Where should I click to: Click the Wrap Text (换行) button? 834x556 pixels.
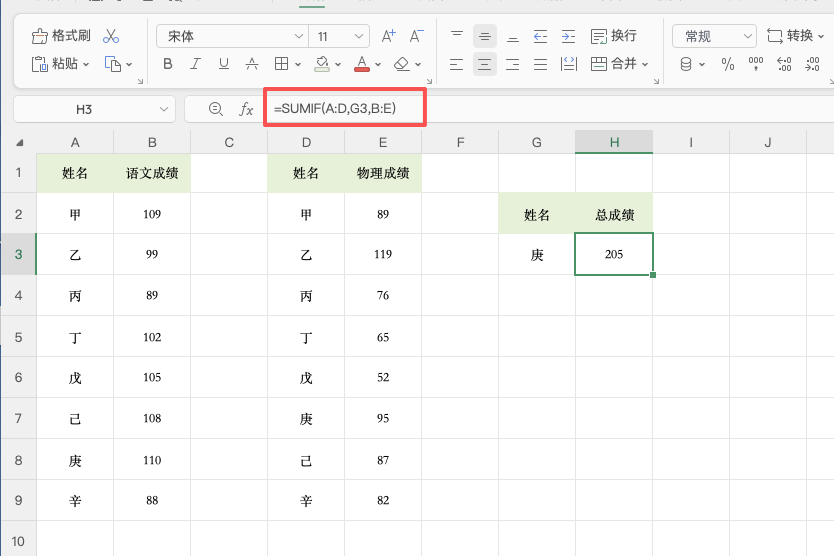613,36
